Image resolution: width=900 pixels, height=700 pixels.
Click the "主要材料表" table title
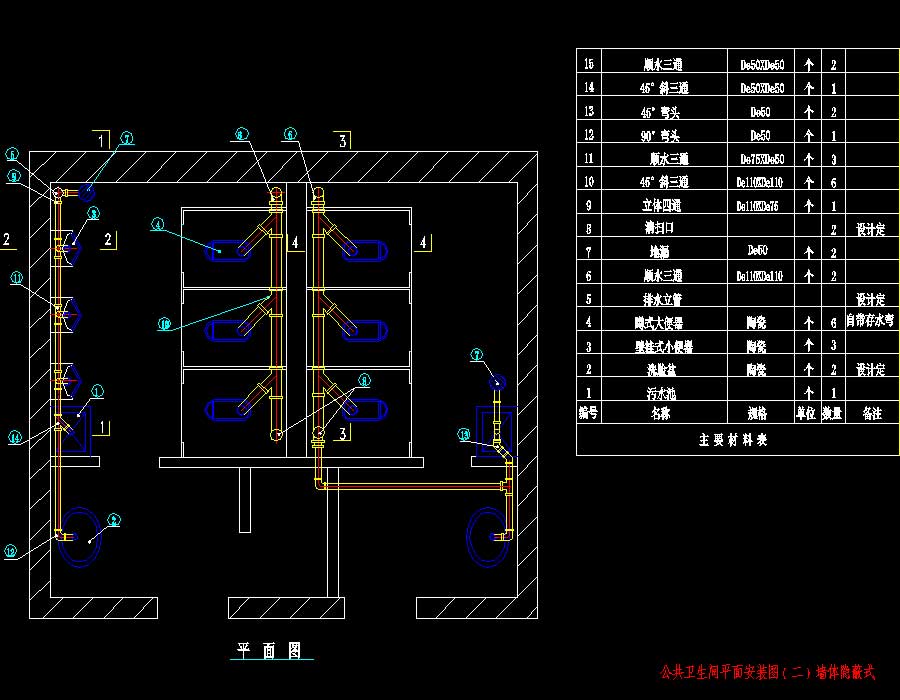pyautogui.click(x=733, y=440)
